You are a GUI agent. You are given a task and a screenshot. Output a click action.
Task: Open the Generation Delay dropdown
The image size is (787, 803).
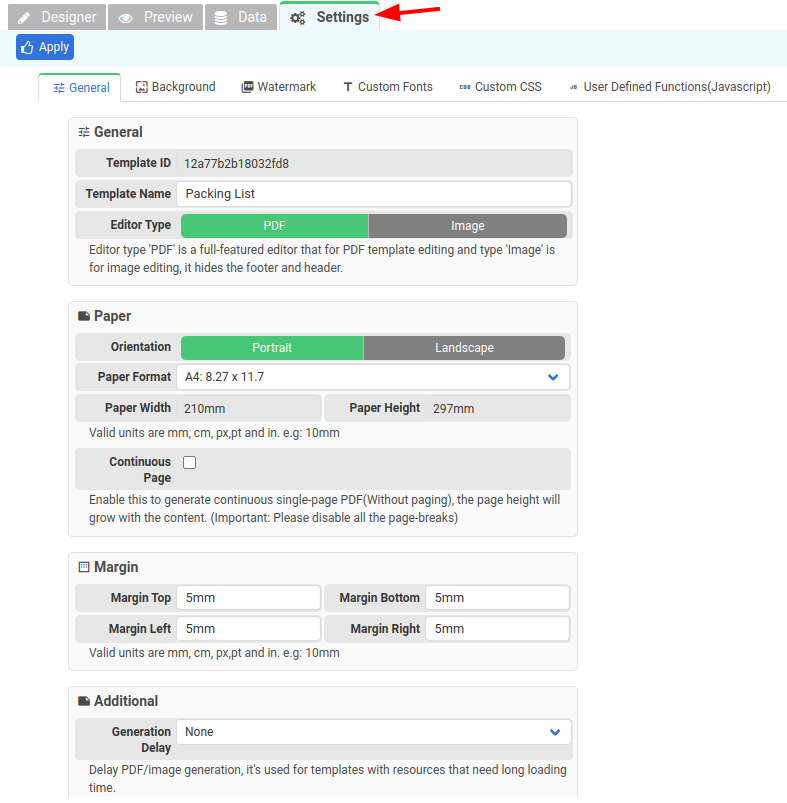coord(374,732)
